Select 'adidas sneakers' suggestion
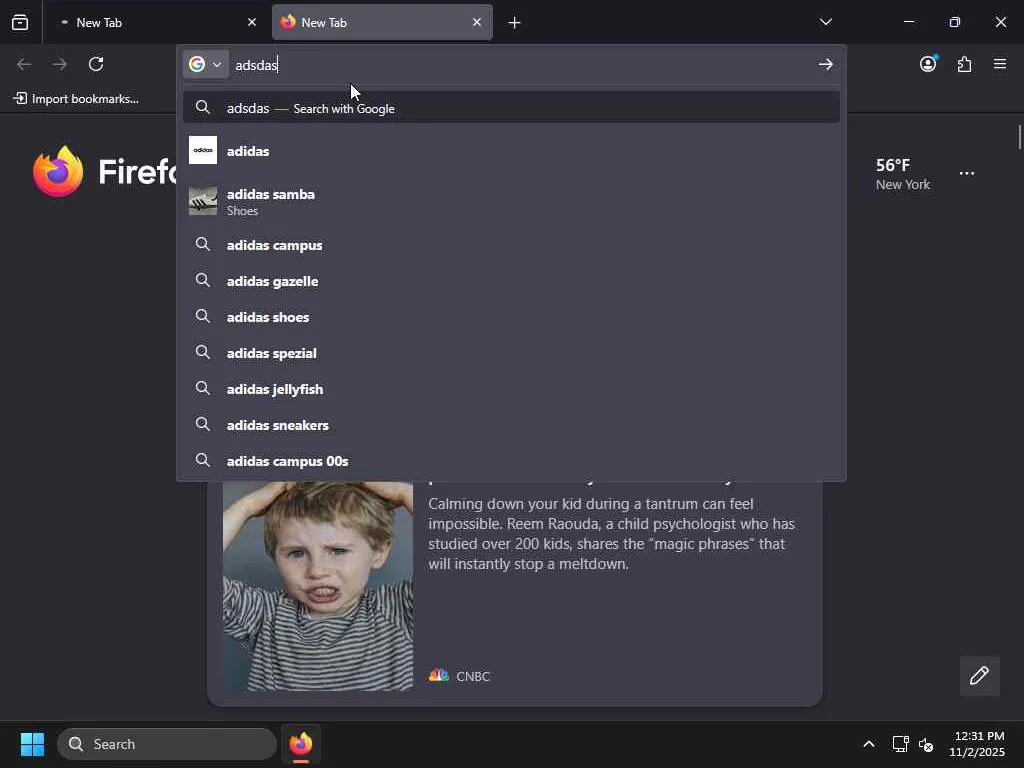This screenshot has width=1024, height=768. point(511,425)
